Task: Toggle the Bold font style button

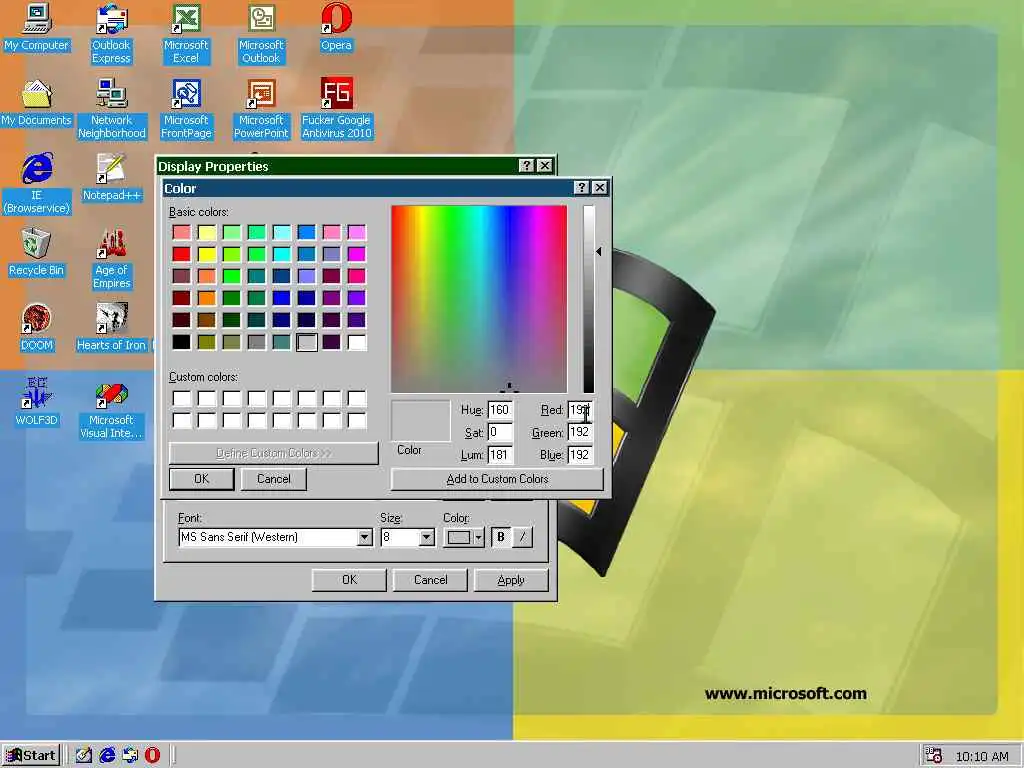Action: pyautogui.click(x=501, y=537)
